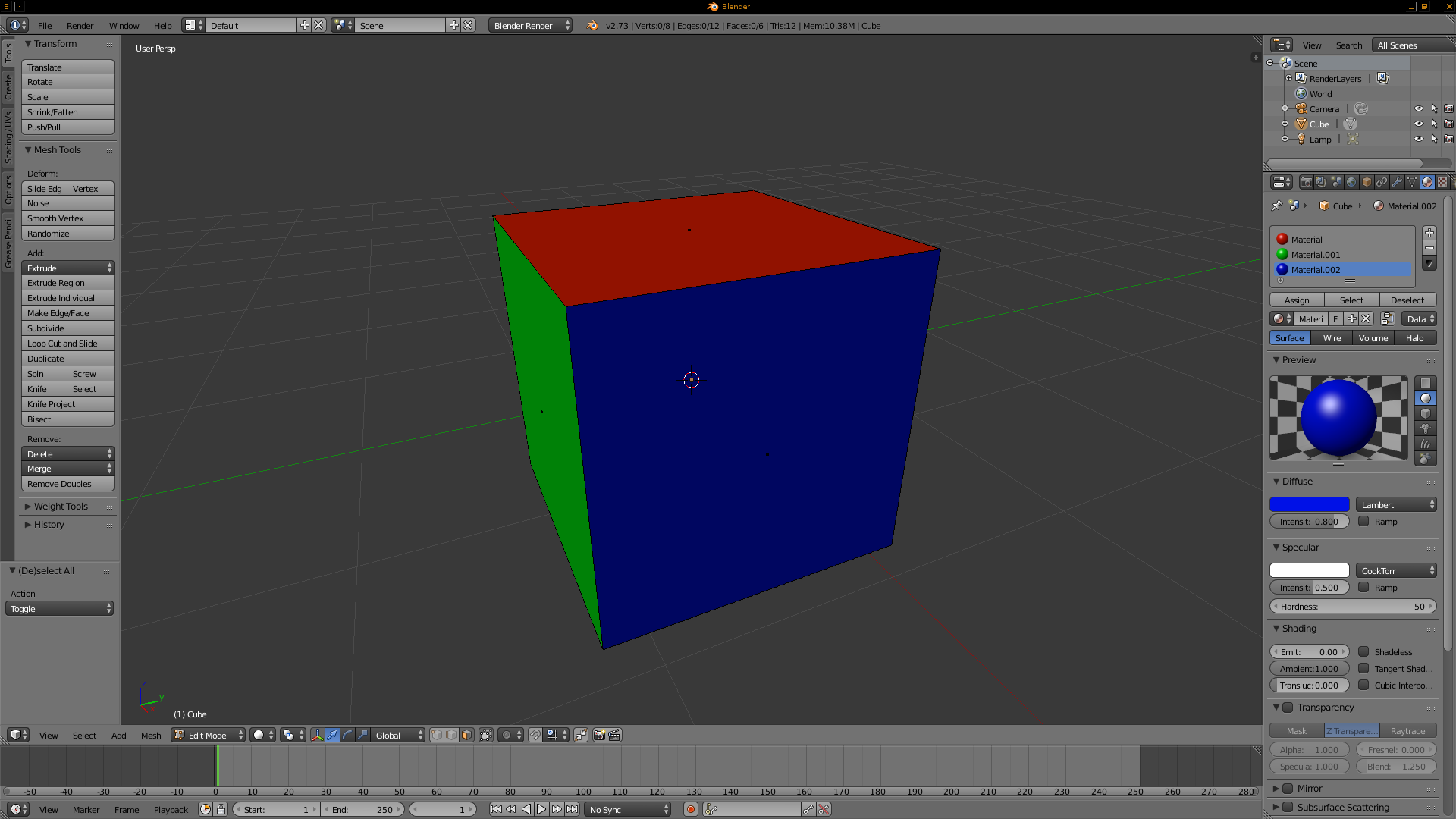Set preview to monkey shape
The height and width of the screenshot is (819, 1456).
[1426, 428]
